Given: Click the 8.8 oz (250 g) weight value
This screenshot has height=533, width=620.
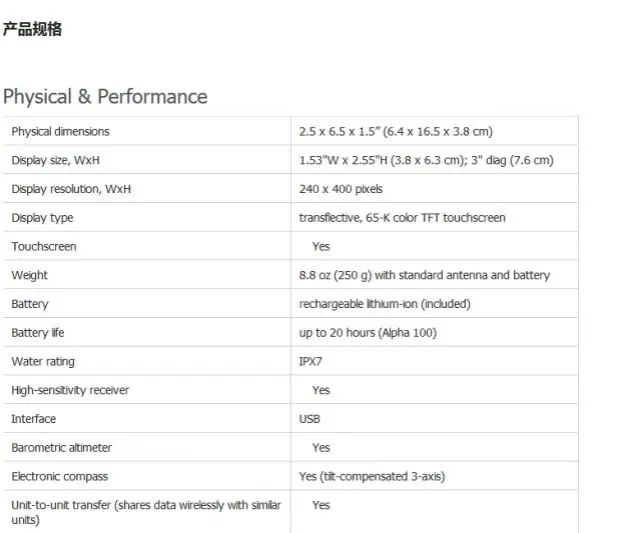Looking at the screenshot, I should pyautogui.click(x=424, y=275).
